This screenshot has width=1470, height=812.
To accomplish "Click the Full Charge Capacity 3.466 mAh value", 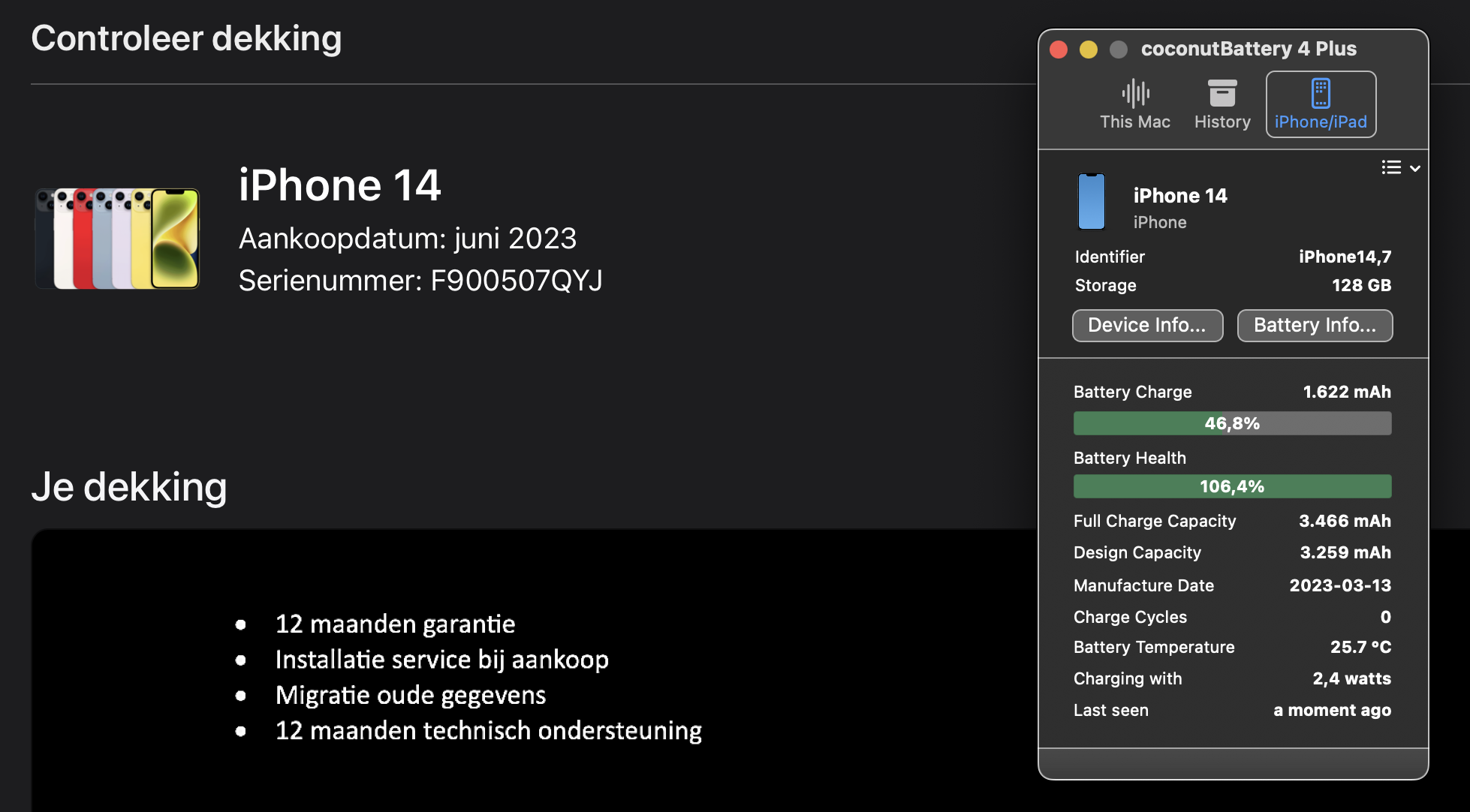I will pos(1345,521).
